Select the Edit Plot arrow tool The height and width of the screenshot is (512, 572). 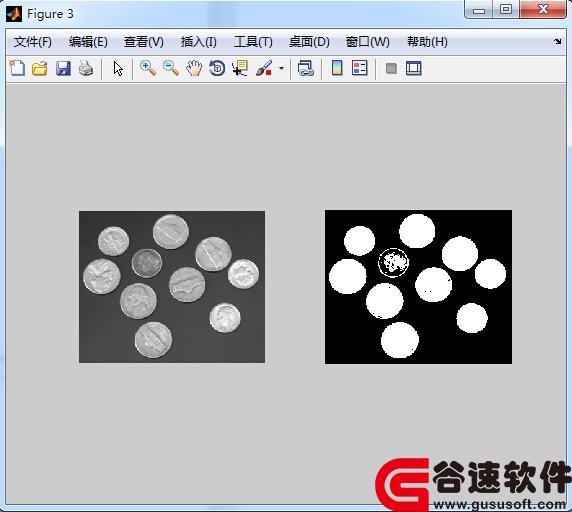pyautogui.click(x=118, y=68)
